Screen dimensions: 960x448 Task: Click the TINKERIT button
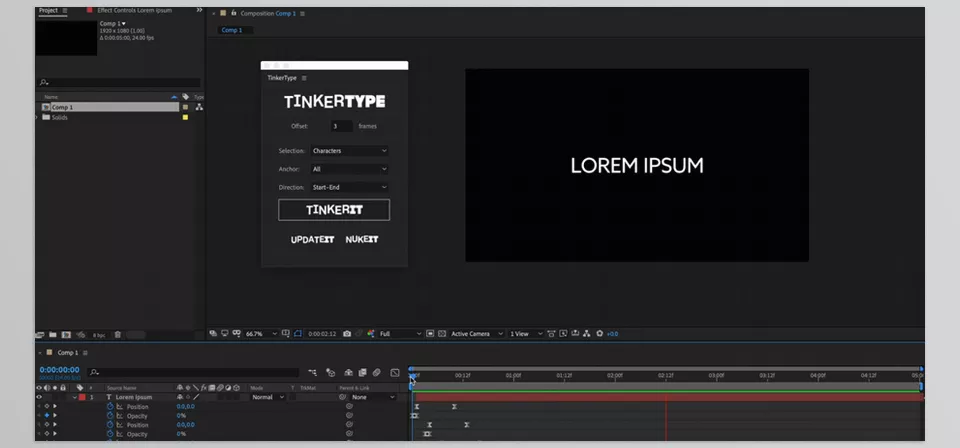pyautogui.click(x=334, y=210)
